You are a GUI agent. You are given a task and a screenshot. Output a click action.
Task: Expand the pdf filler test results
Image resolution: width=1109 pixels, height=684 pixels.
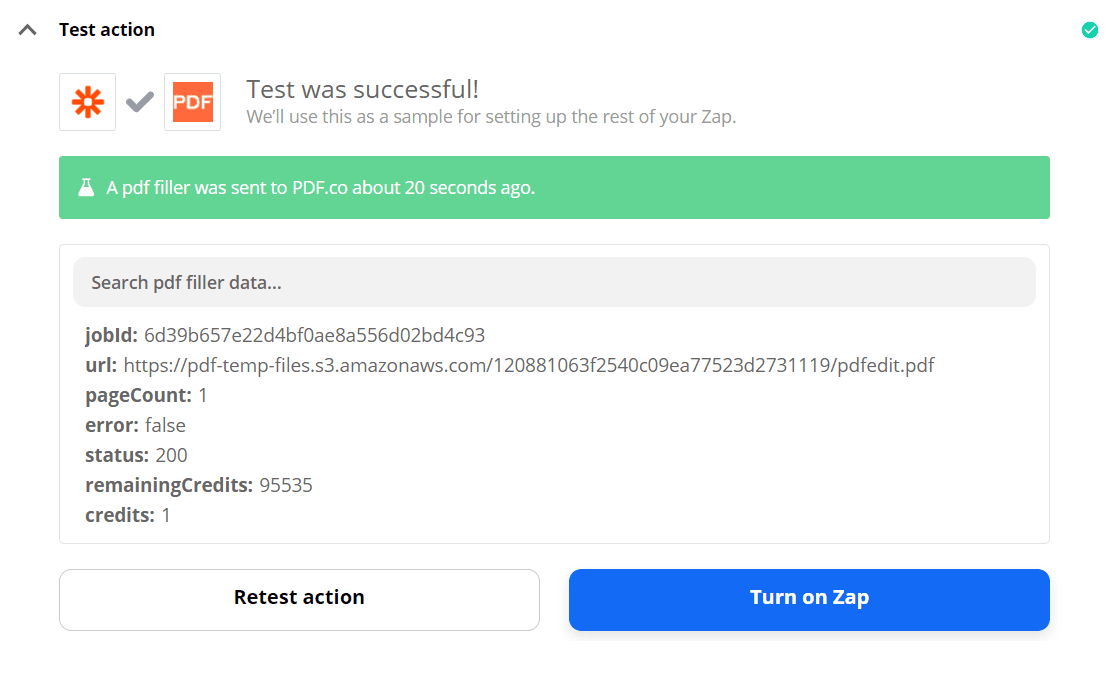27,29
